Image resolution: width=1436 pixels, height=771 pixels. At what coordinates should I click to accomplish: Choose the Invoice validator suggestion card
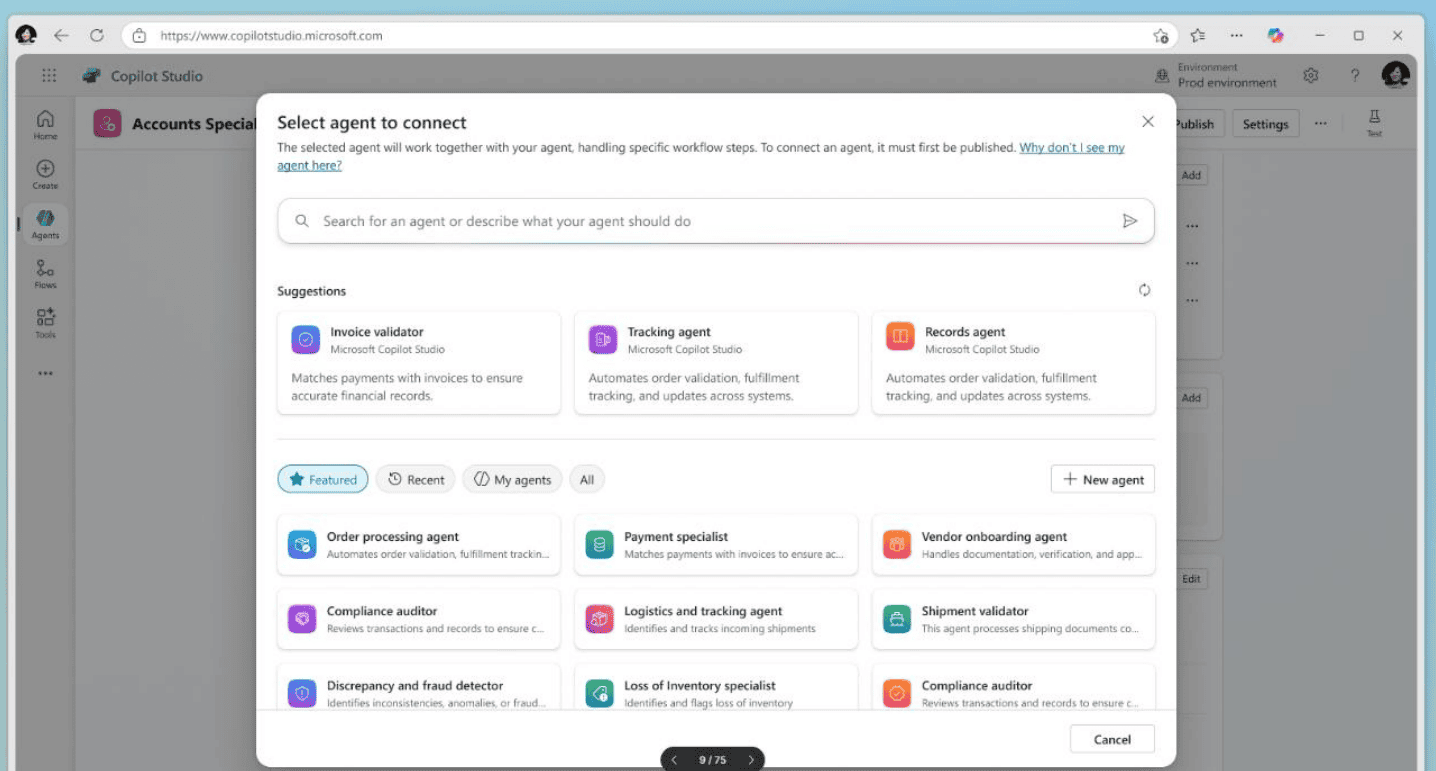419,362
